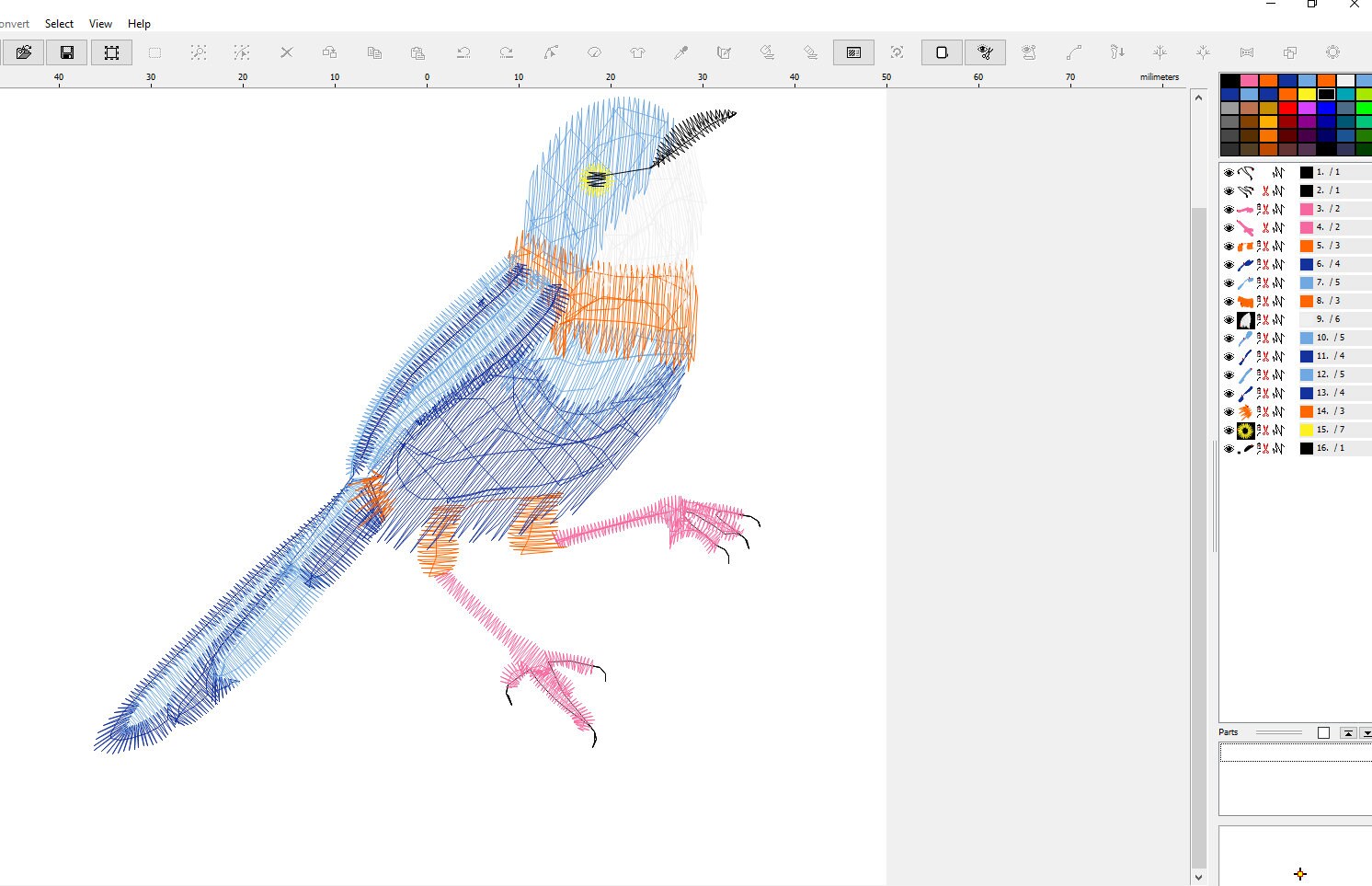Select the Open file icon
Image resolution: width=1372 pixels, height=886 pixels.
point(23,52)
